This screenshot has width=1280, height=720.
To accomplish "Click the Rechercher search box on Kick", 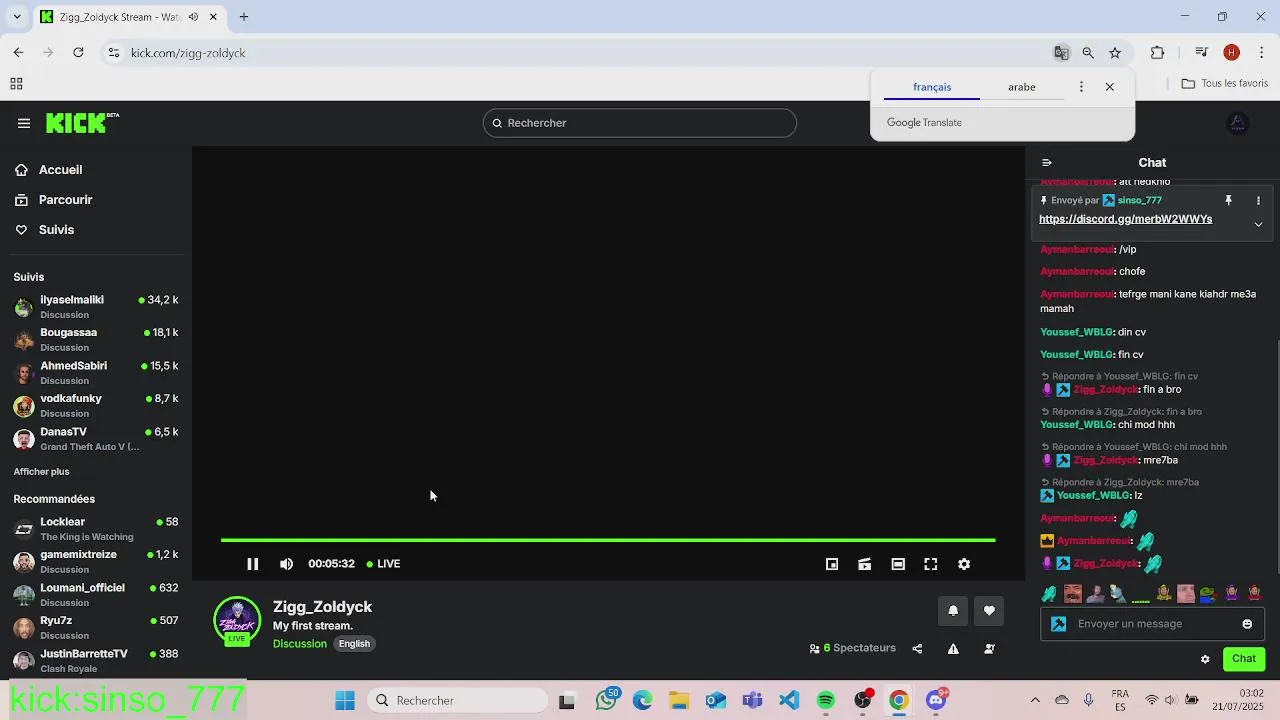I will point(640,123).
